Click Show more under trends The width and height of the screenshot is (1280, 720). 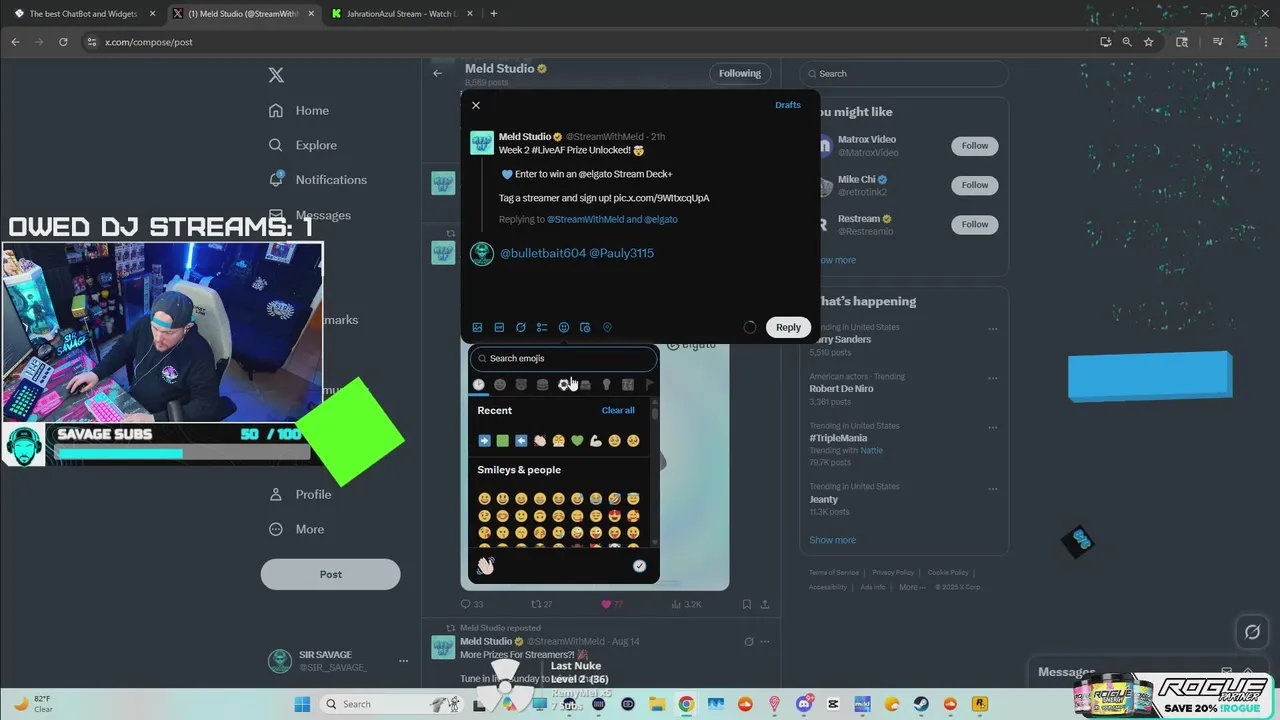832,540
